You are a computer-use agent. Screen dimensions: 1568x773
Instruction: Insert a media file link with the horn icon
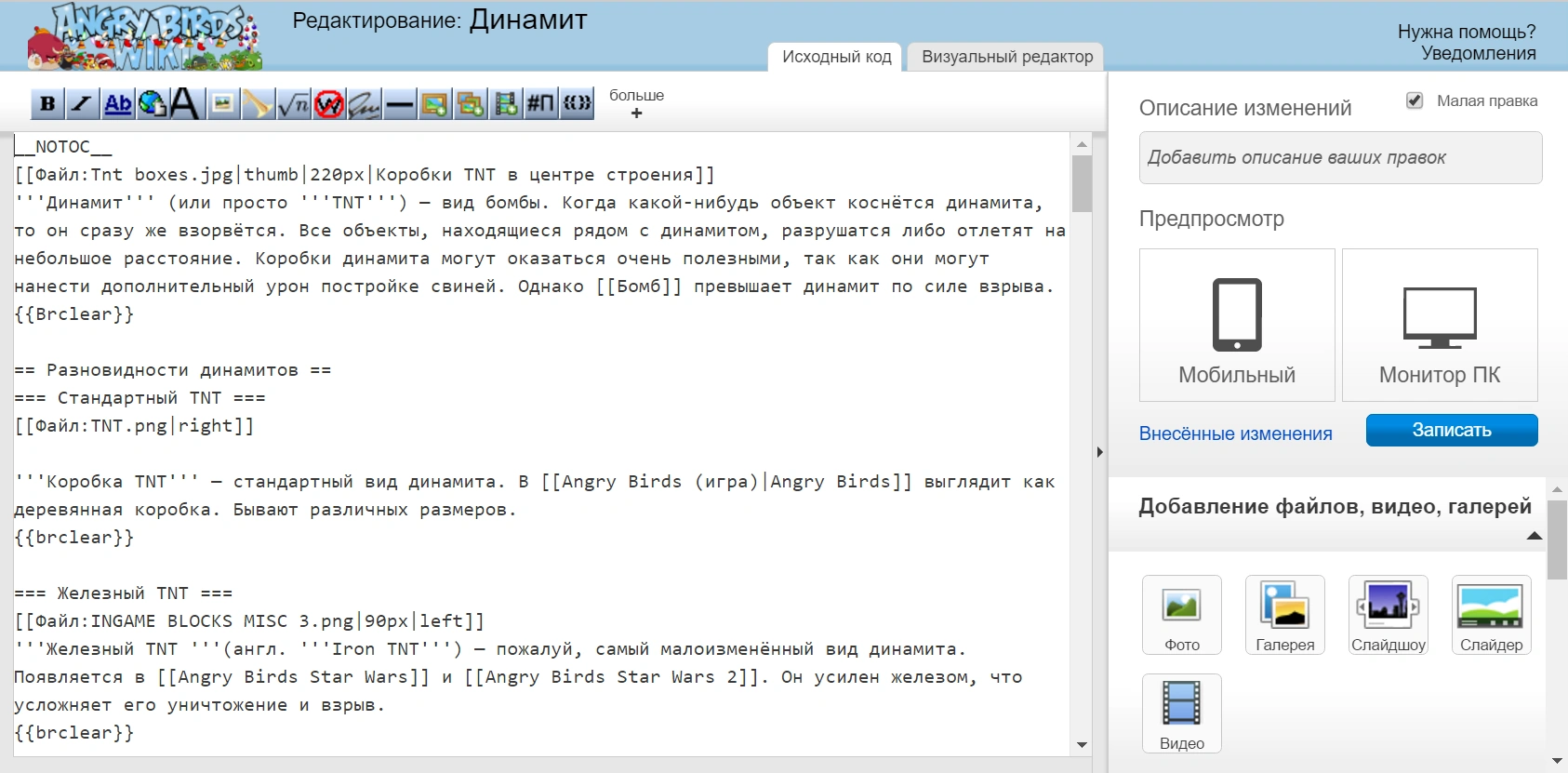pos(258,103)
